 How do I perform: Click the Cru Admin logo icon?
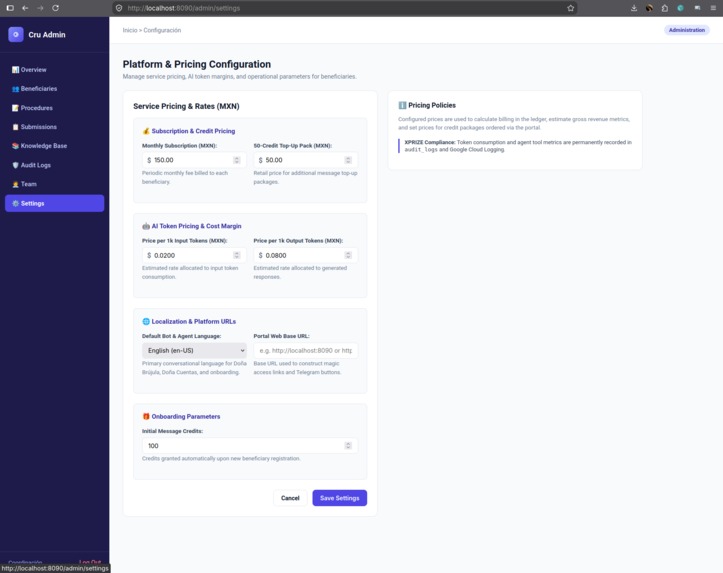(x=16, y=35)
